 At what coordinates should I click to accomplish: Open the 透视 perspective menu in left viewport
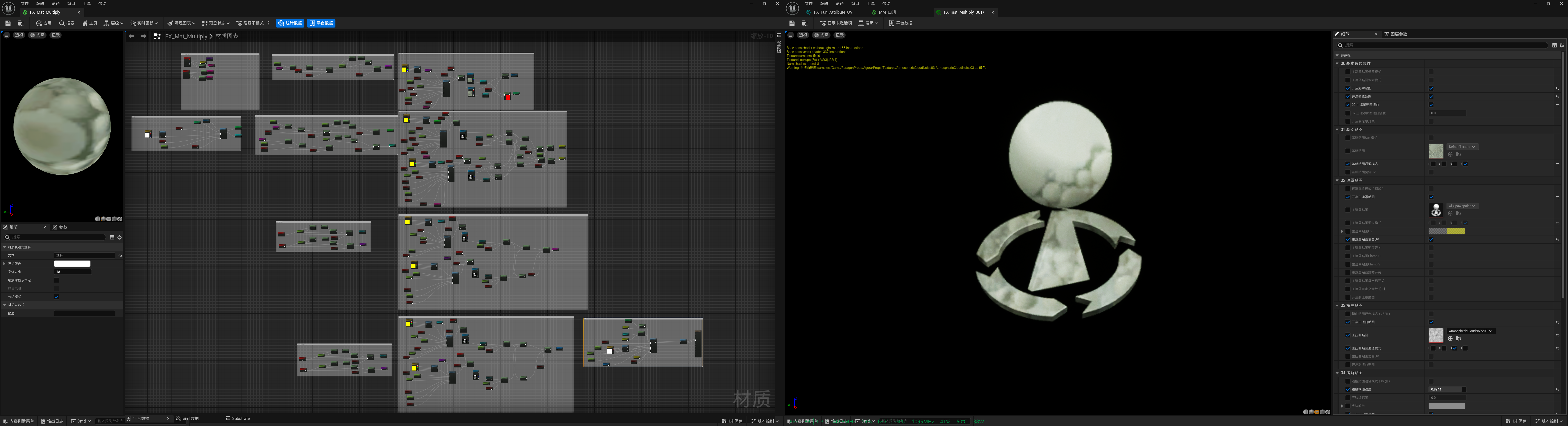pos(19,35)
